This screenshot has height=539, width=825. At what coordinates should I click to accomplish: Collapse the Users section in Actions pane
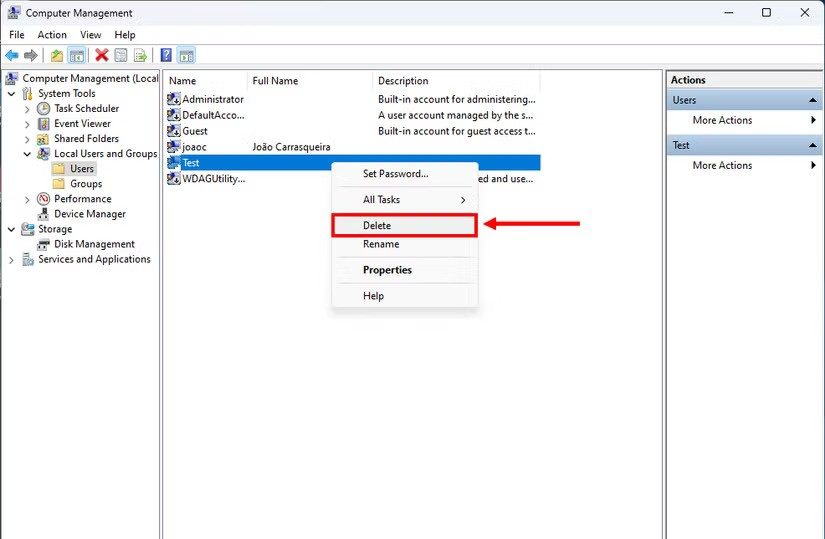[813, 100]
